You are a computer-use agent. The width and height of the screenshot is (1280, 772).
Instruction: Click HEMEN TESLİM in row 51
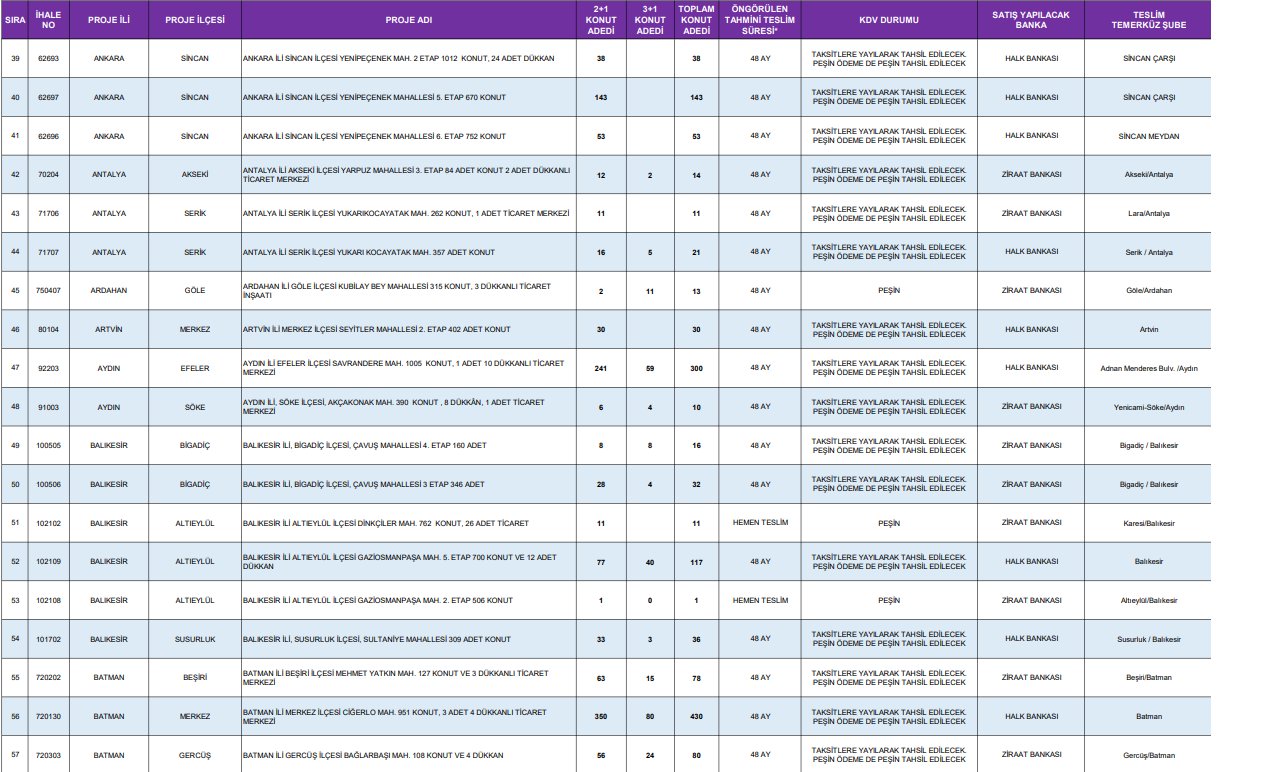(x=760, y=523)
